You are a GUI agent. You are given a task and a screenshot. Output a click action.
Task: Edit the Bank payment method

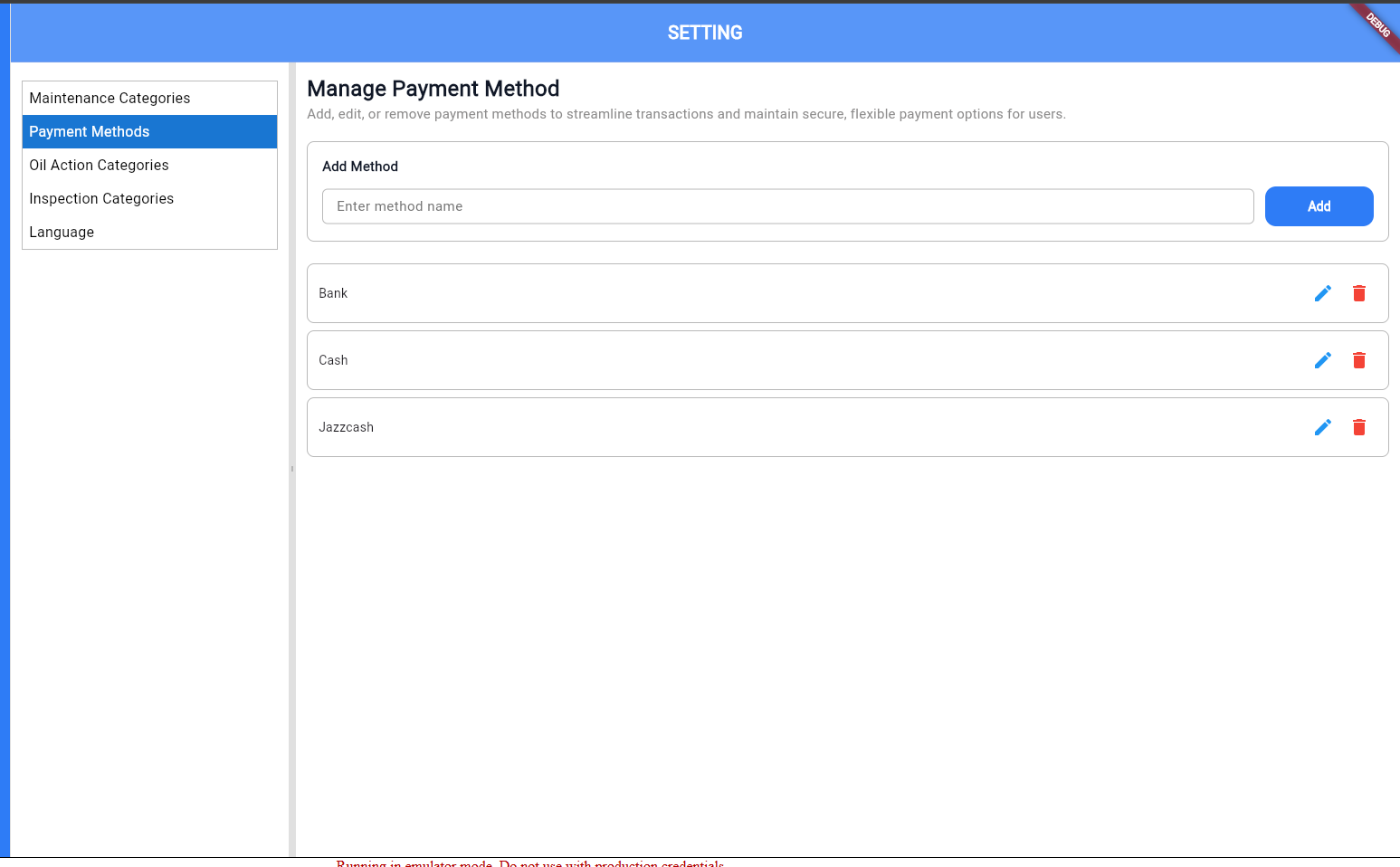point(1322,293)
